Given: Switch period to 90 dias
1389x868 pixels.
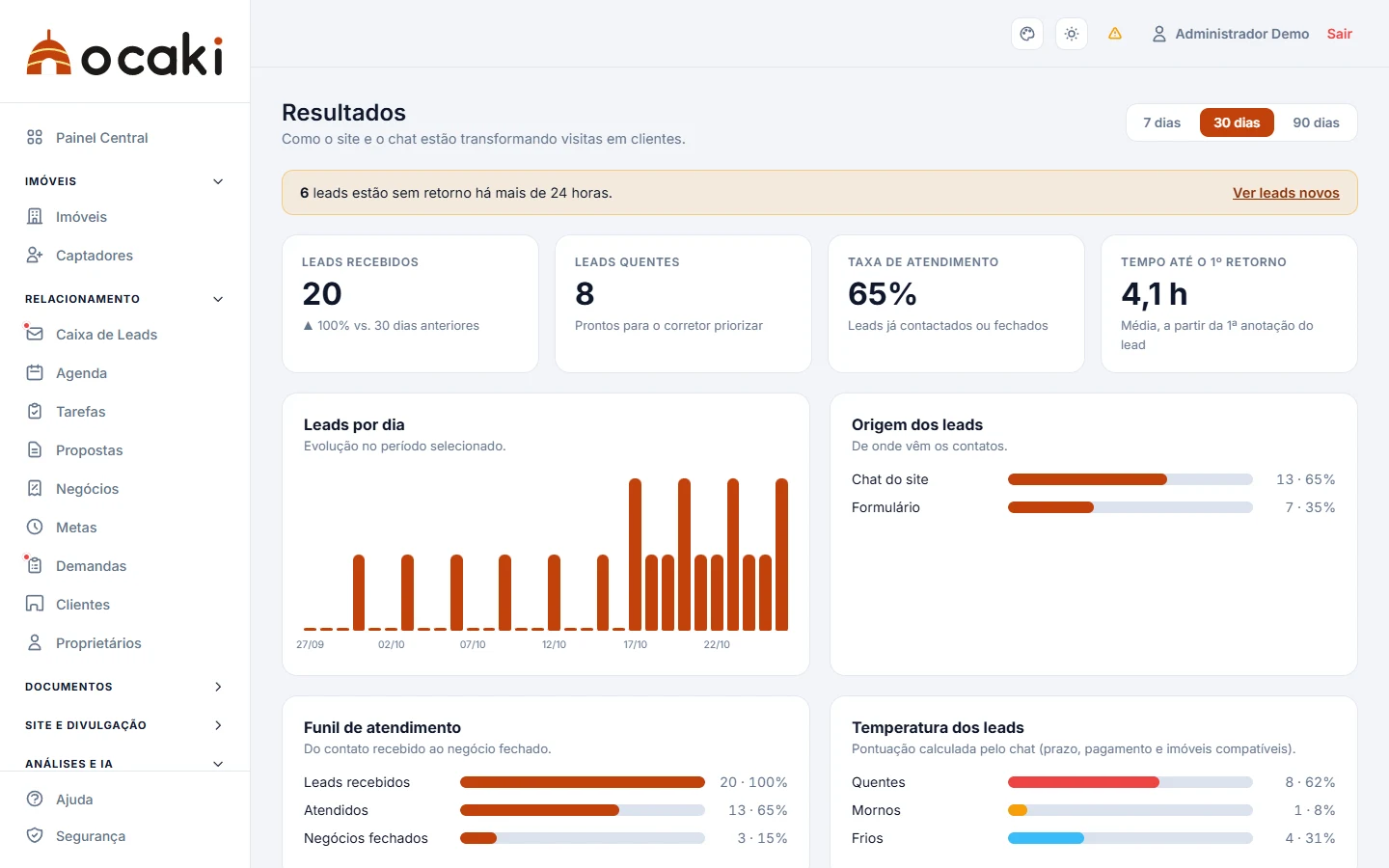Looking at the screenshot, I should click(1316, 122).
